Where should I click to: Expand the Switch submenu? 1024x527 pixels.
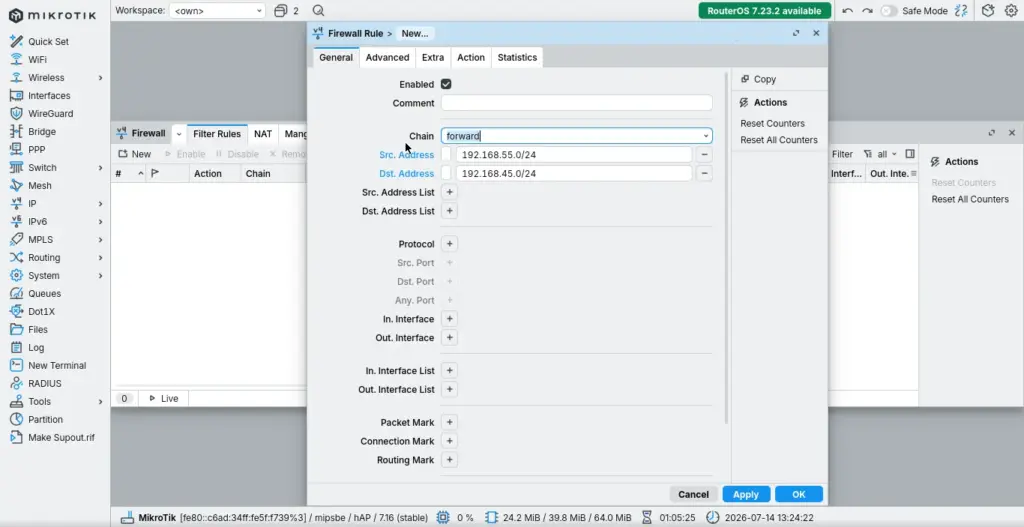tap(101, 168)
